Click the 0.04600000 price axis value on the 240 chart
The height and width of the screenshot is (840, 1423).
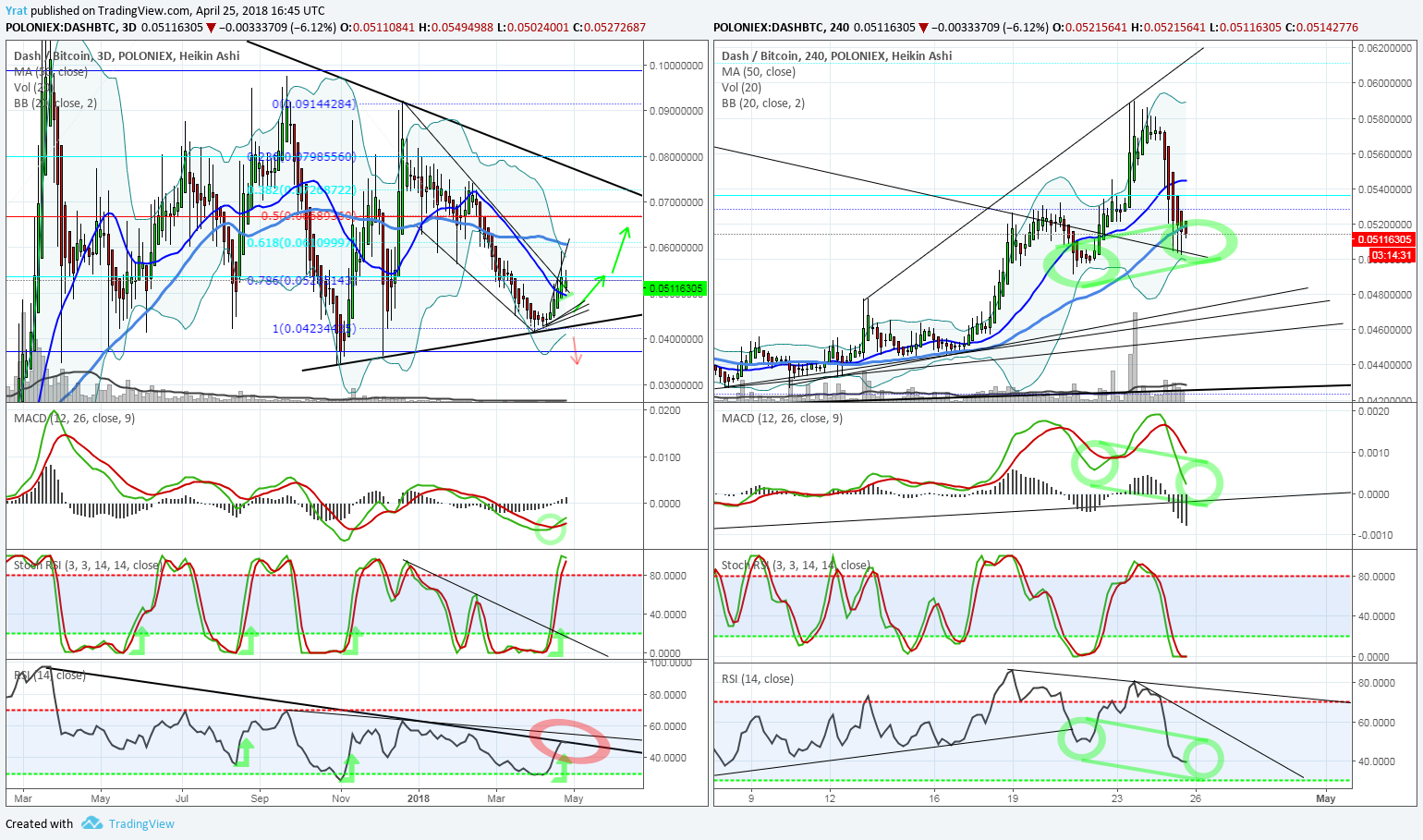point(1384,329)
